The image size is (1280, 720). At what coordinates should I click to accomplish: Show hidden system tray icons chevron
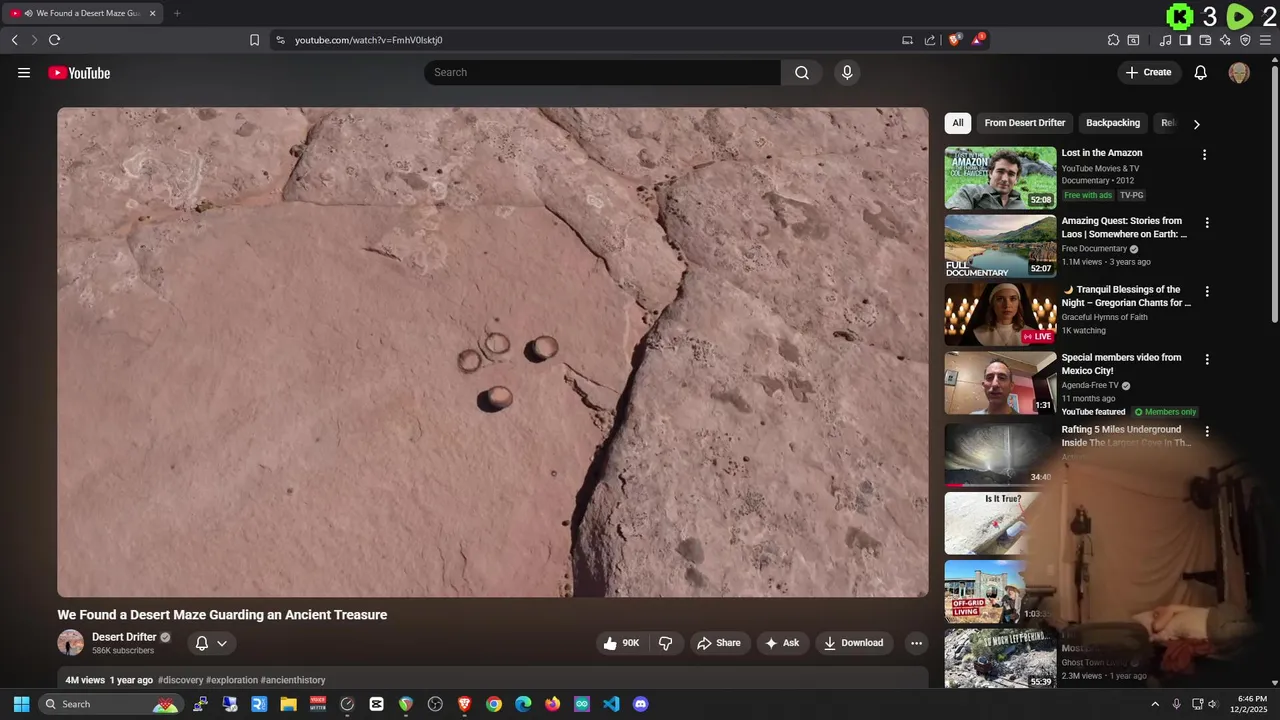tap(1155, 704)
